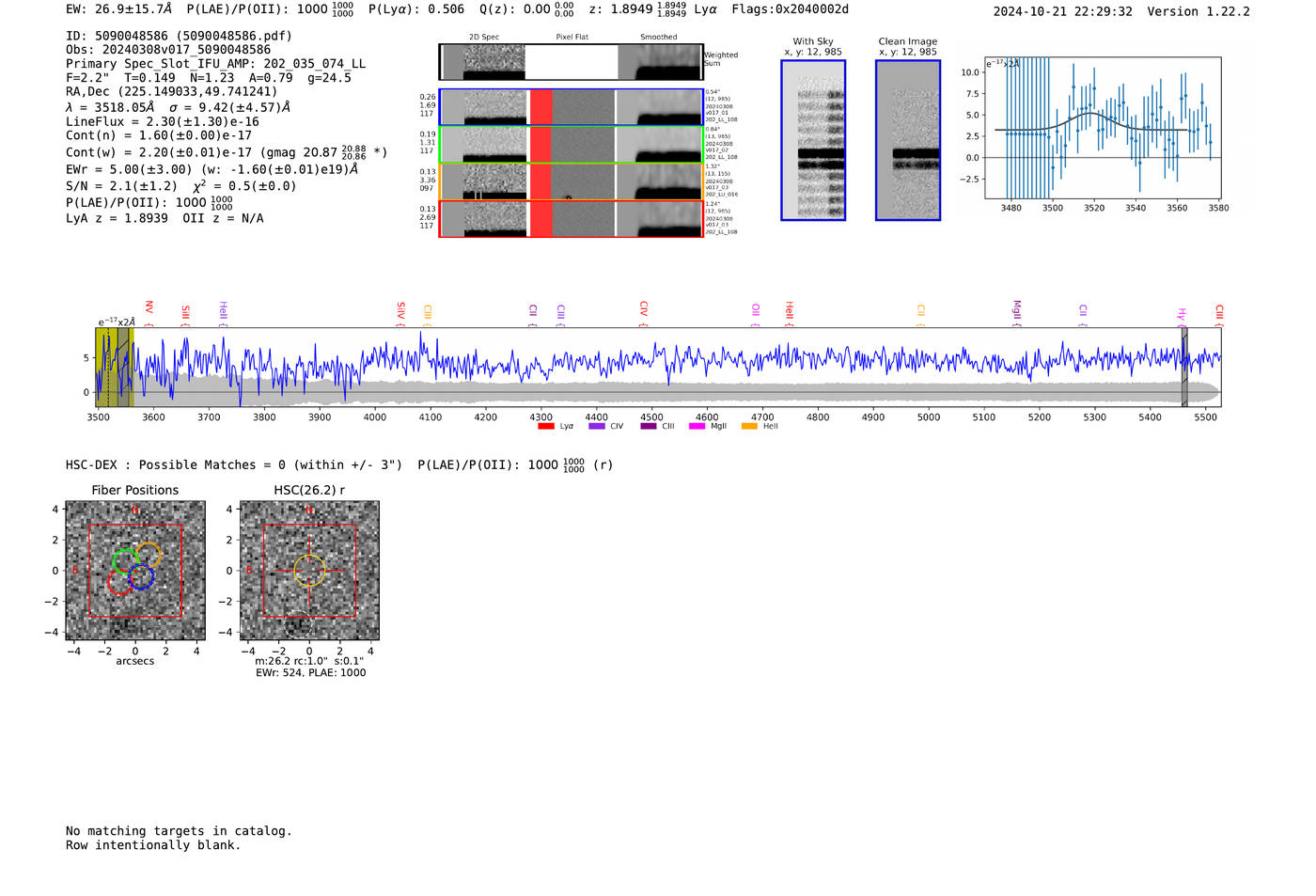Click the CIII dark purple legend swatch
Image resolution: width=1316 pixels, height=896 pixels.
648,427
